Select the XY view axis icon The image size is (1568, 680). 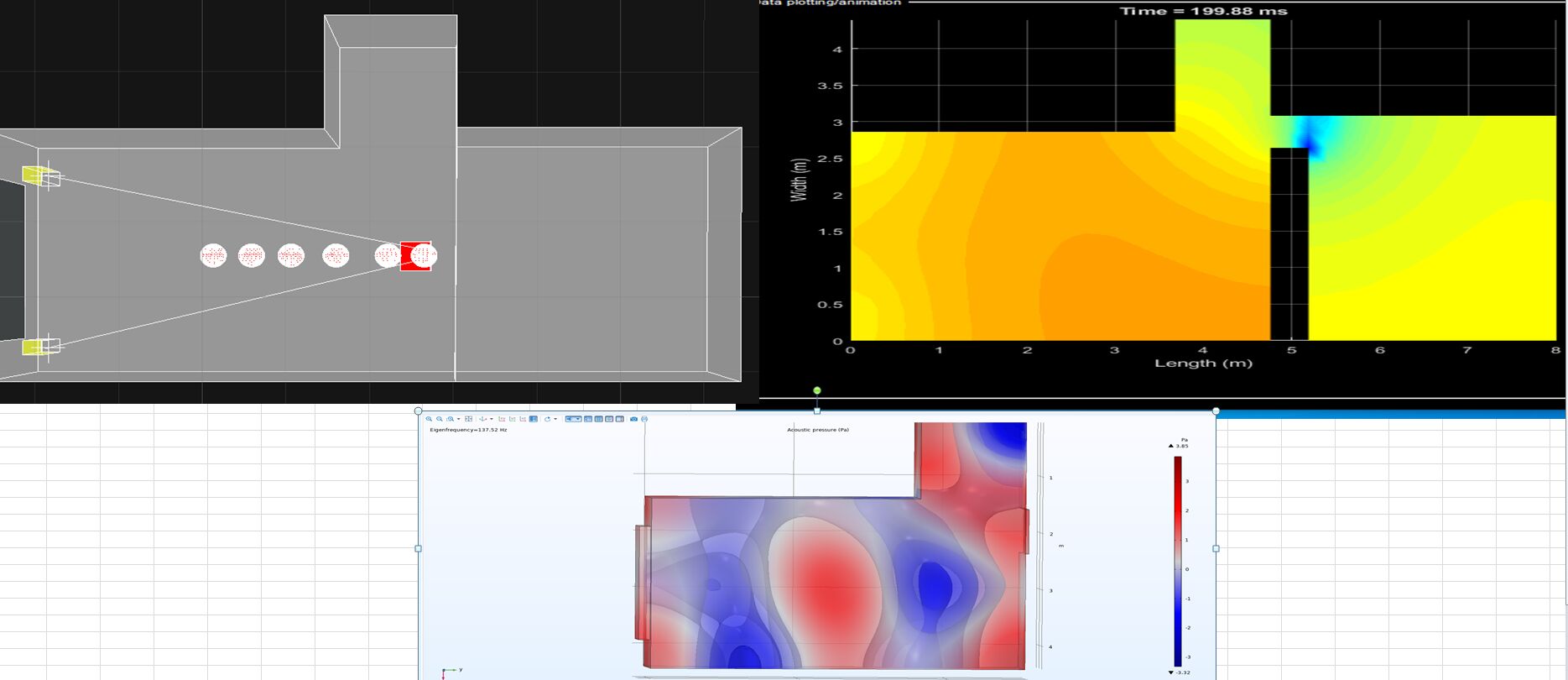[502, 419]
